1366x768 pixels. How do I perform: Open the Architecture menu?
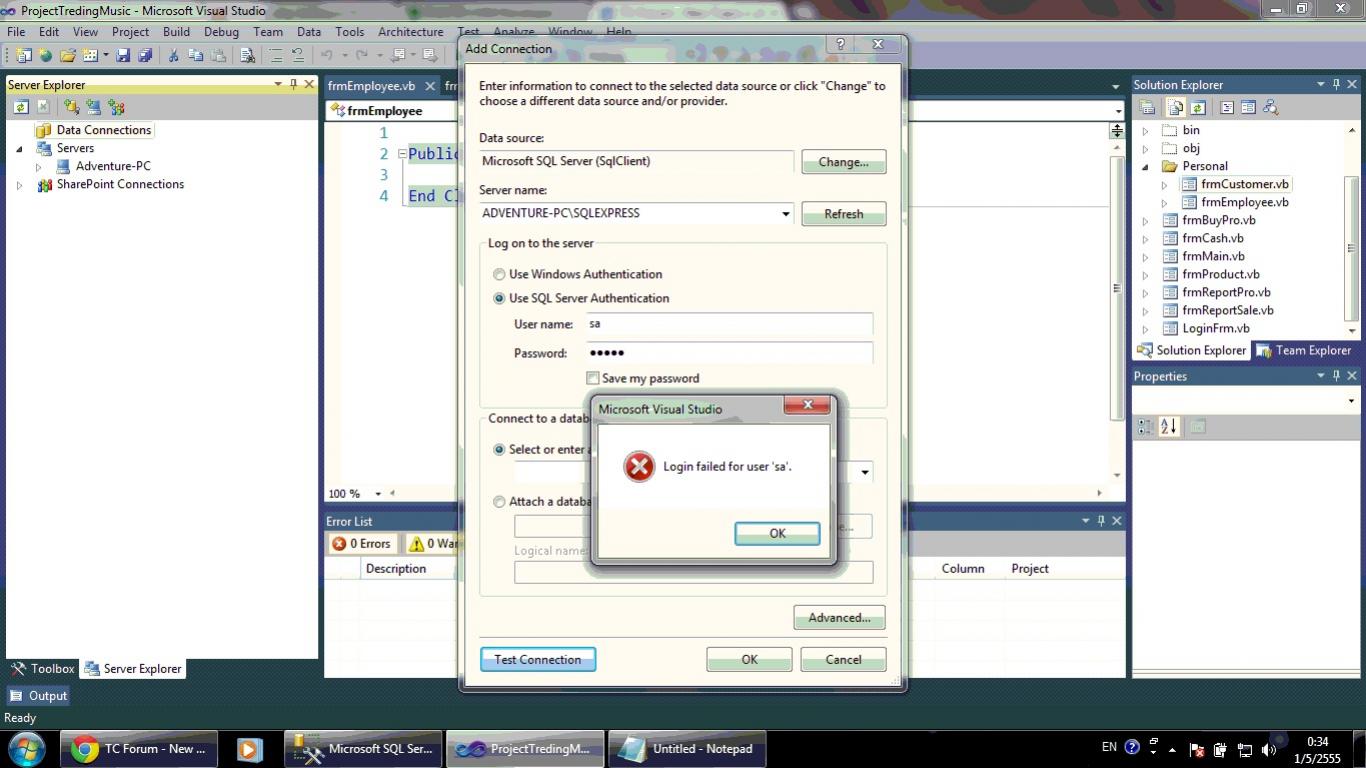pos(410,32)
